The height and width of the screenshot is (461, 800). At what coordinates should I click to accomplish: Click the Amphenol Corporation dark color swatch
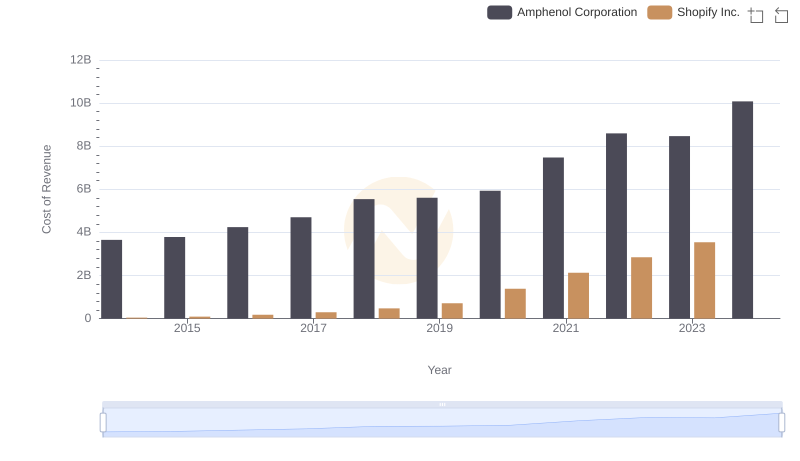pos(499,12)
